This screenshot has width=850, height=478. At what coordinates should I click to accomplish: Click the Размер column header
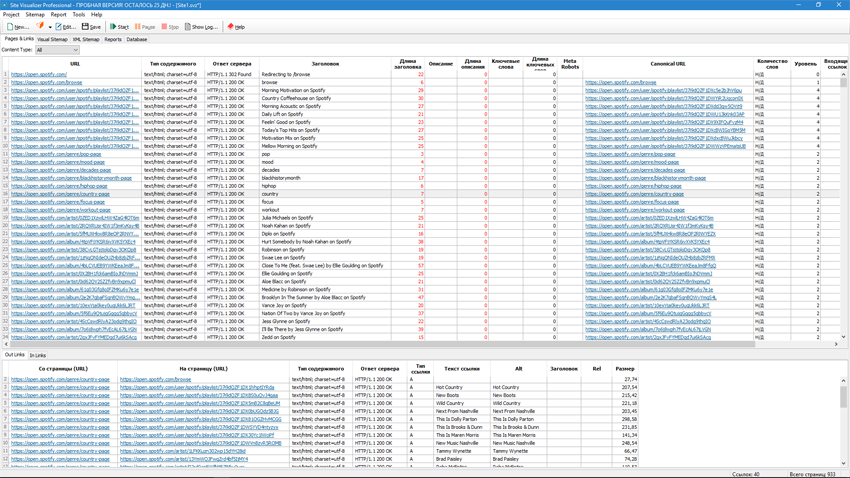(625, 369)
